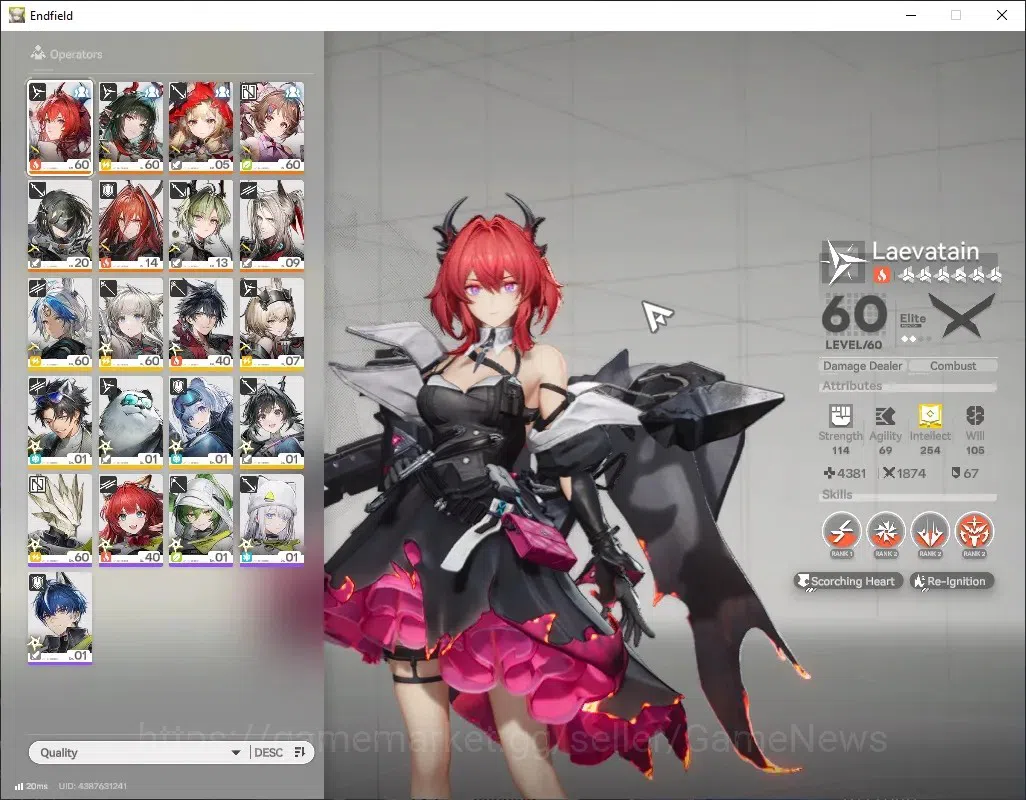Choose the green-haired operator card level 13
1026x800 pixels.
point(201,226)
